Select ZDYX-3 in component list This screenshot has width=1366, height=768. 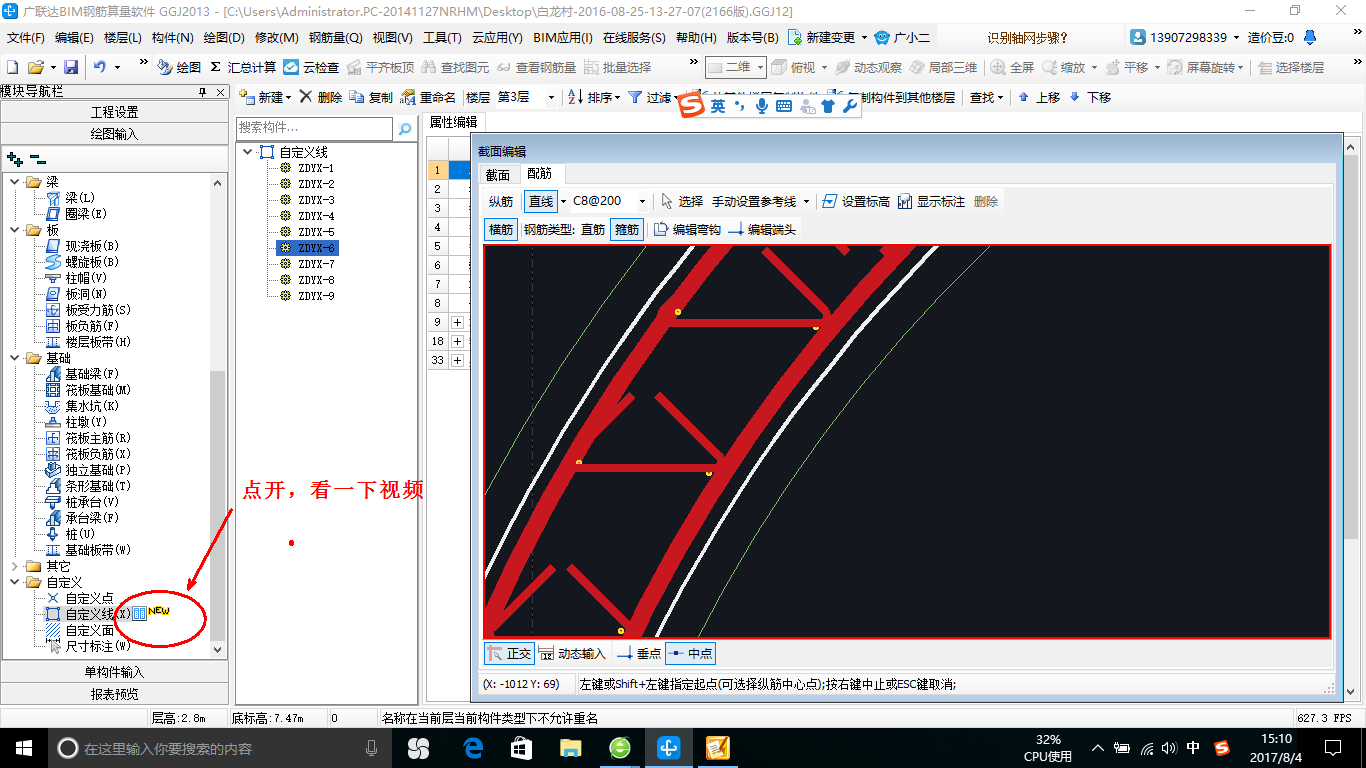pos(316,200)
